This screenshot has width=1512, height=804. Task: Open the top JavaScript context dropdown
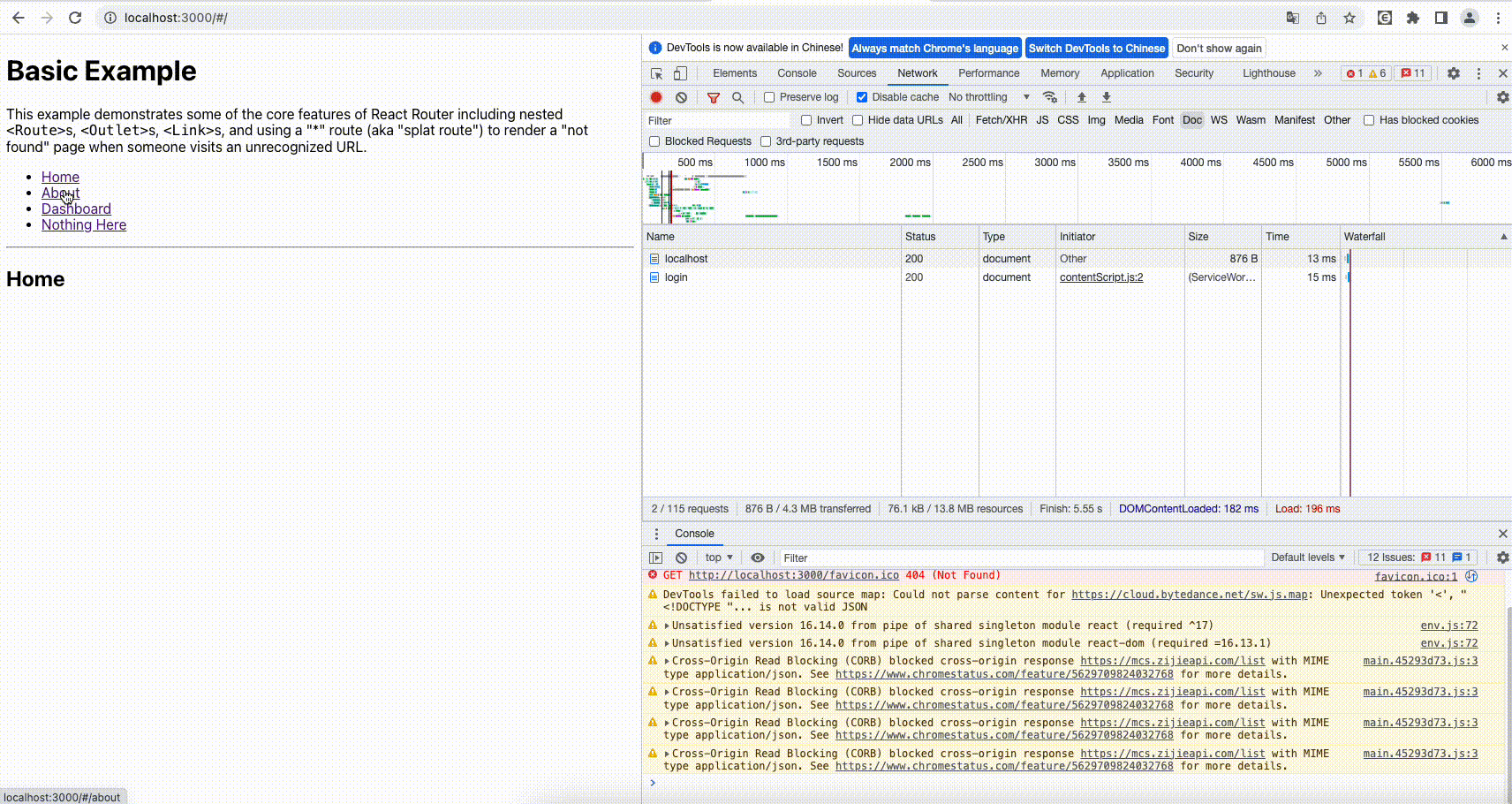[x=719, y=557]
